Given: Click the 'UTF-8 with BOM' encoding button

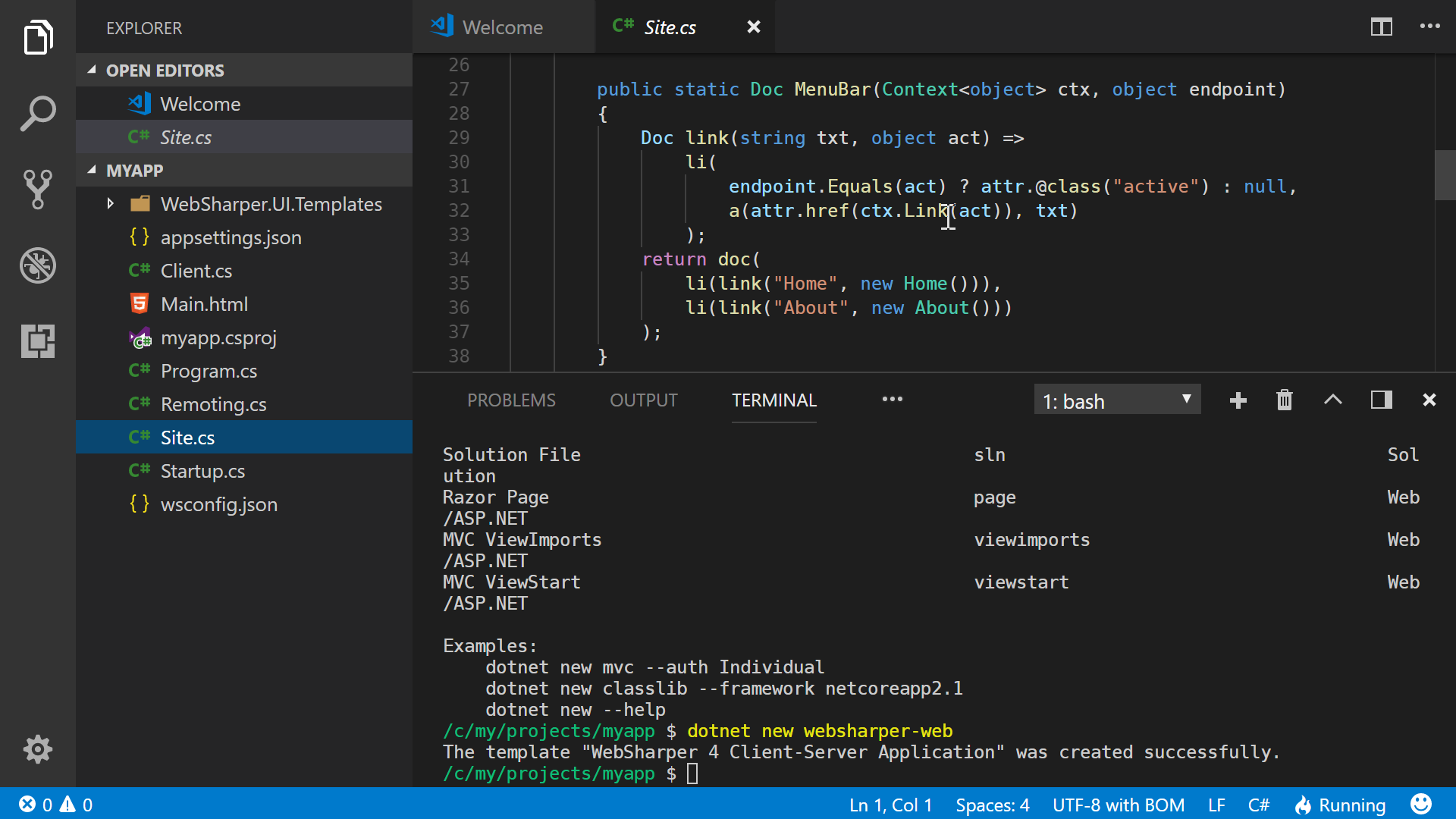Looking at the screenshot, I should (1118, 805).
